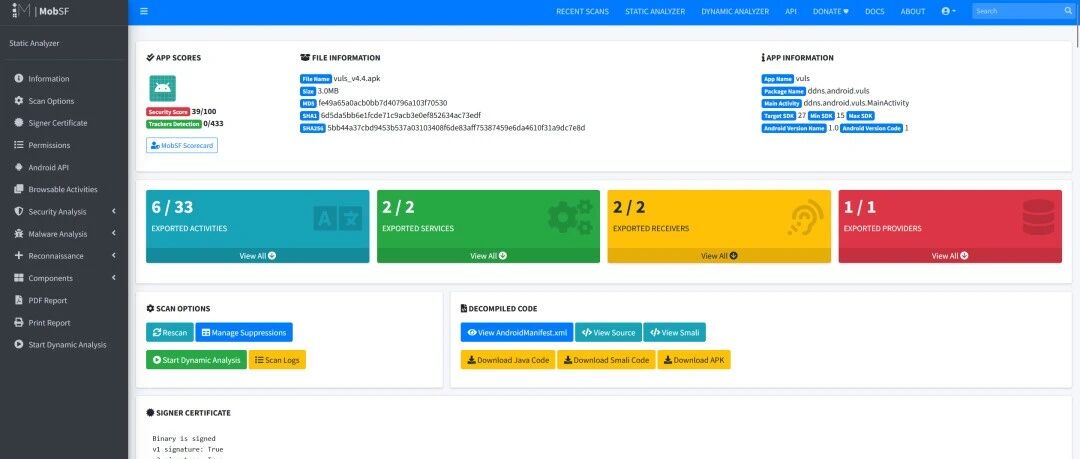Click the Exported Receivers ear icon

pos(805,217)
